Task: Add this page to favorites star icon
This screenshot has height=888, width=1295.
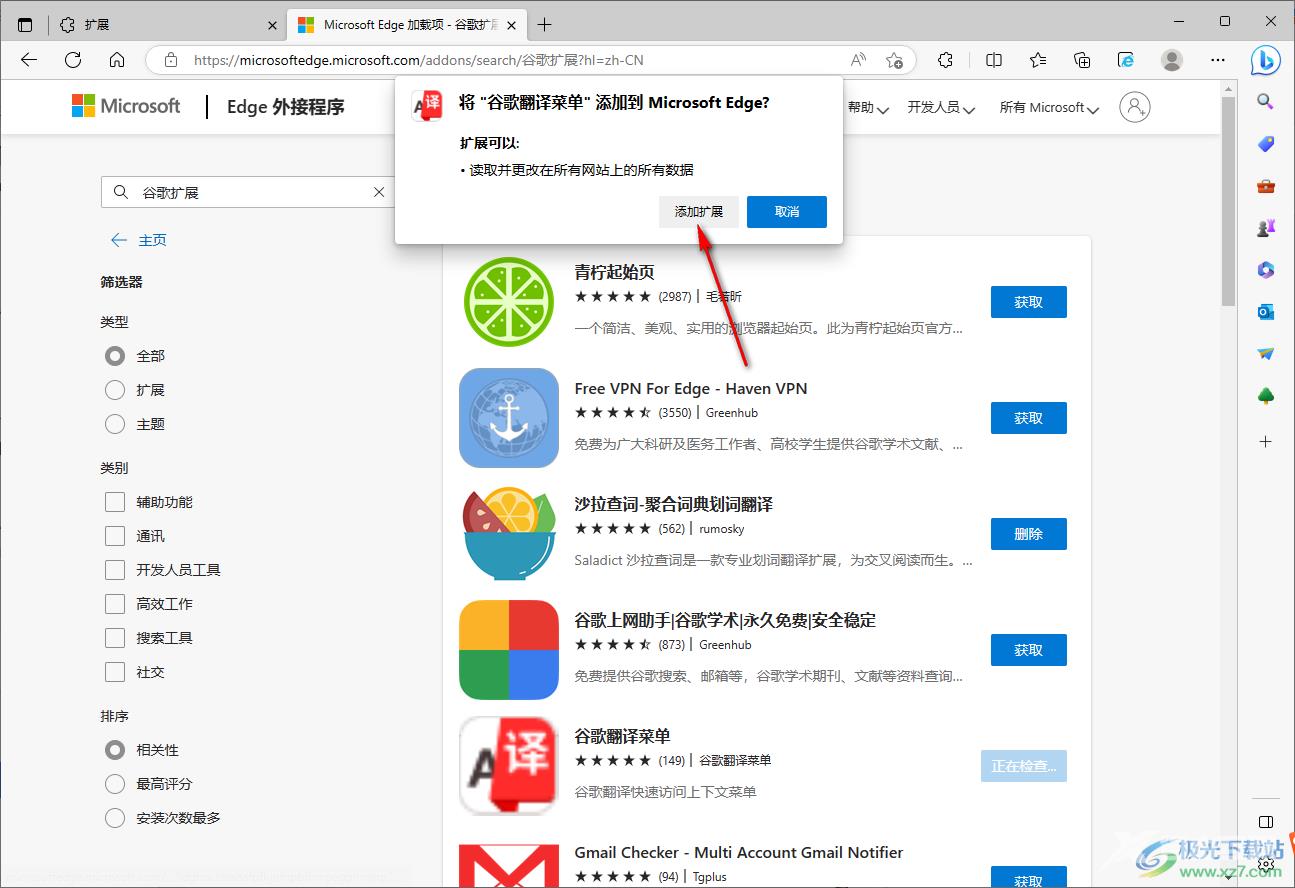Action: click(x=894, y=60)
